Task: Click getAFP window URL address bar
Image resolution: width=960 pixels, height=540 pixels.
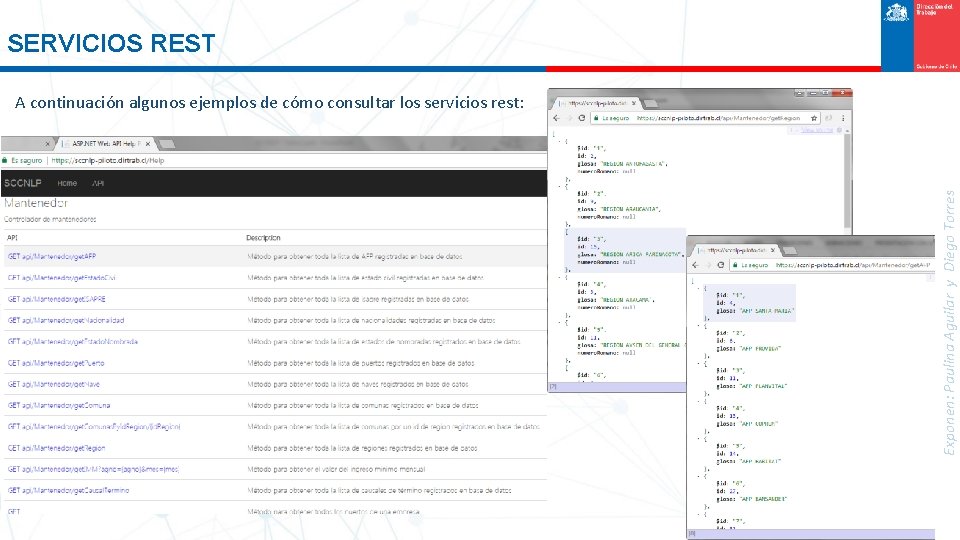Action: pyautogui.click(x=831, y=265)
